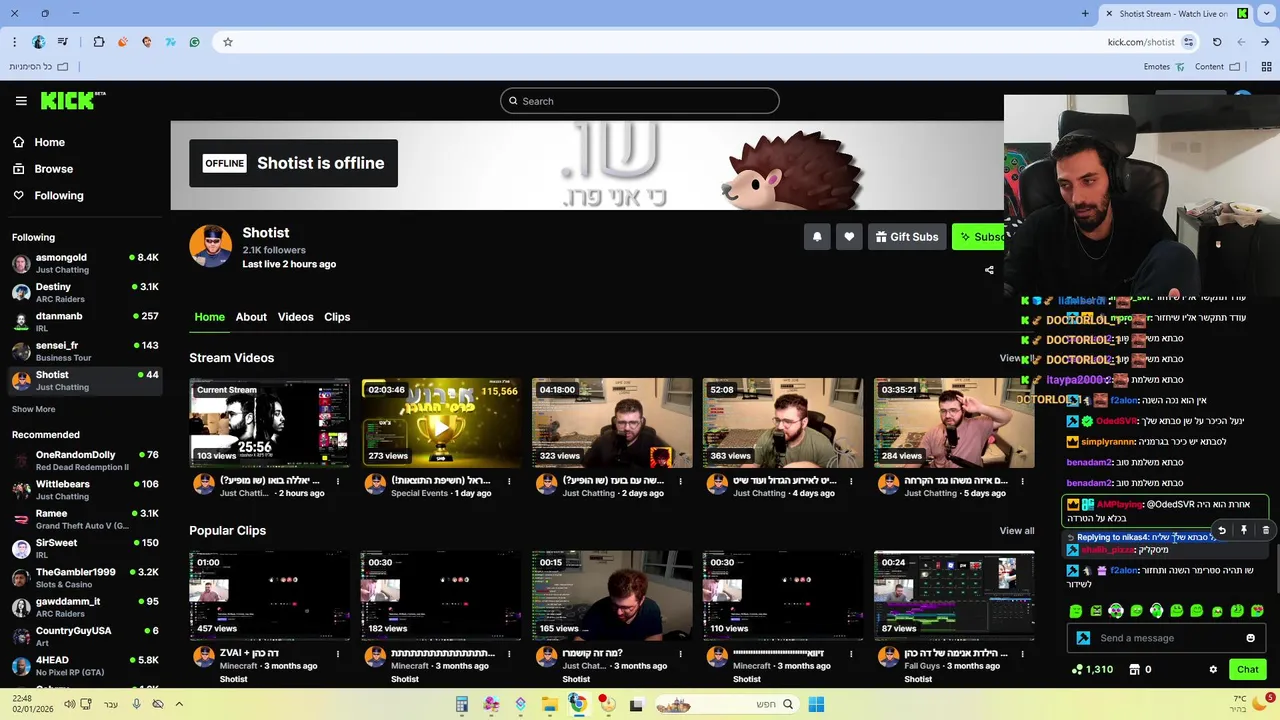Viewport: 1280px width, 720px height.
Task: Open chat settings gear icon
Action: click(1213, 670)
